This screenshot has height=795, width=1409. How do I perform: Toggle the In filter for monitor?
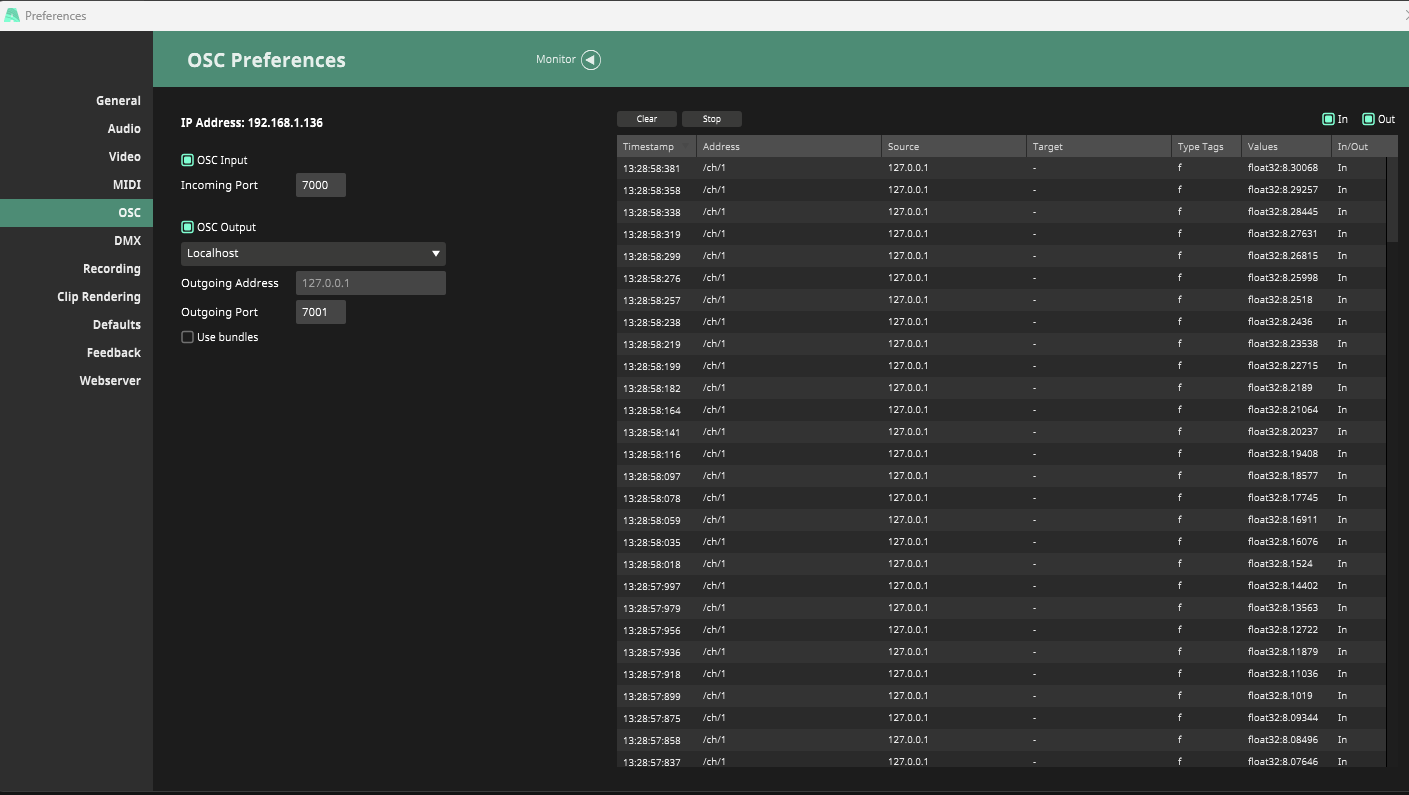click(x=1328, y=119)
